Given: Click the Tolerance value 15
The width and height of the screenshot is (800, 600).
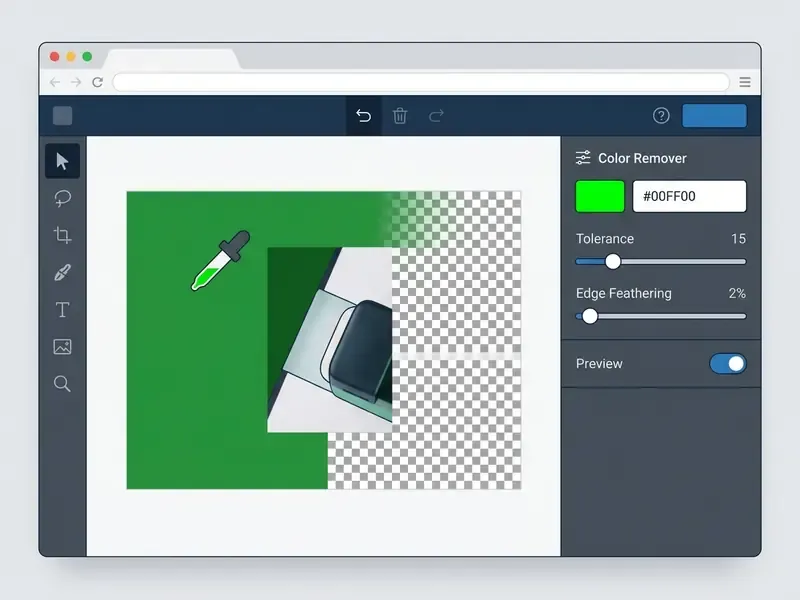Looking at the screenshot, I should [738, 239].
